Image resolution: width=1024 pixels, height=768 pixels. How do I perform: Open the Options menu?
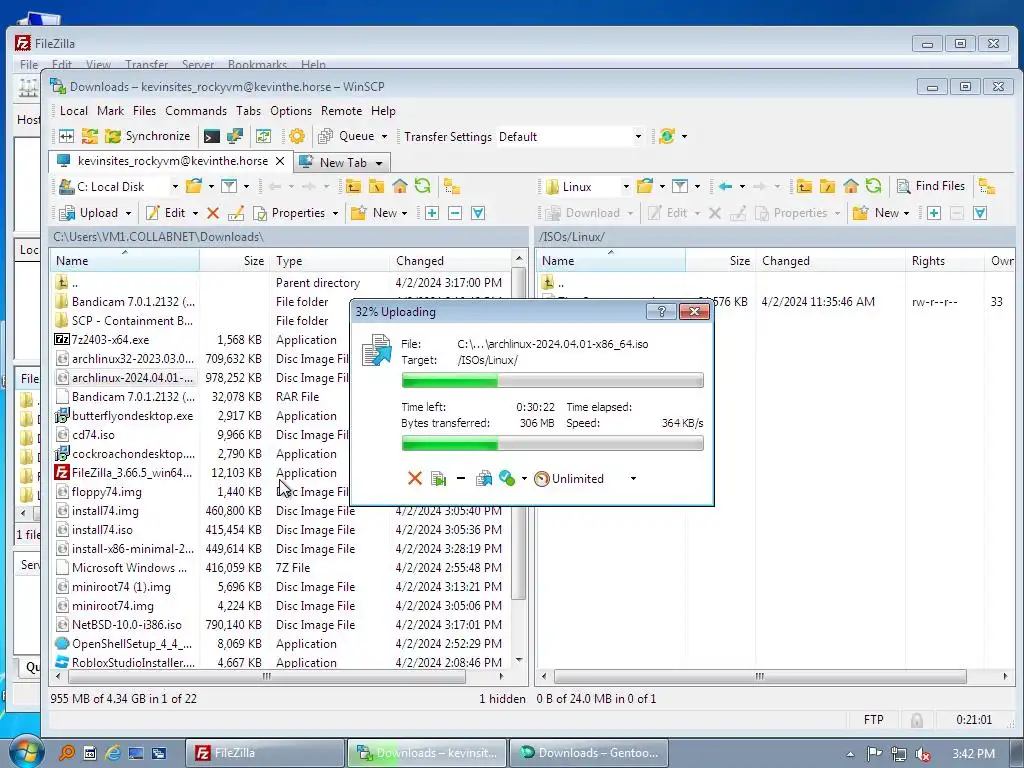[291, 111]
